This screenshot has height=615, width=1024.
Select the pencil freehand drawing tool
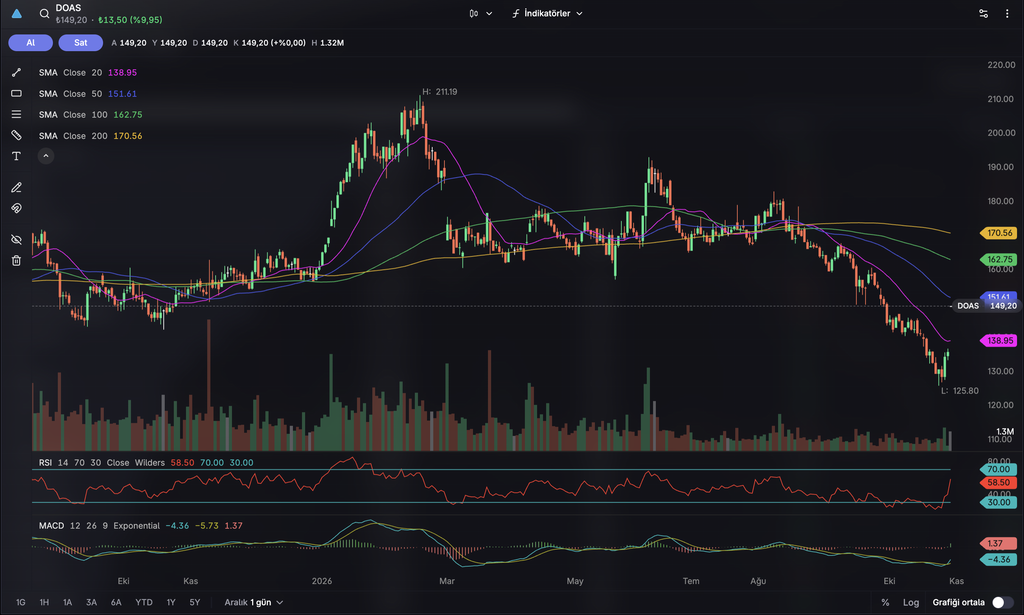(x=16, y=187)
